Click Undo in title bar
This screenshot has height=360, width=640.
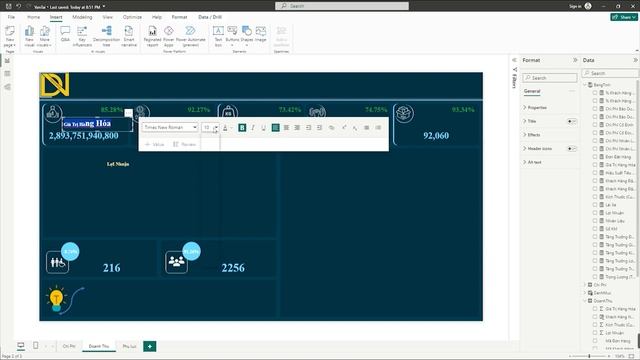click(x=18, y=6)
